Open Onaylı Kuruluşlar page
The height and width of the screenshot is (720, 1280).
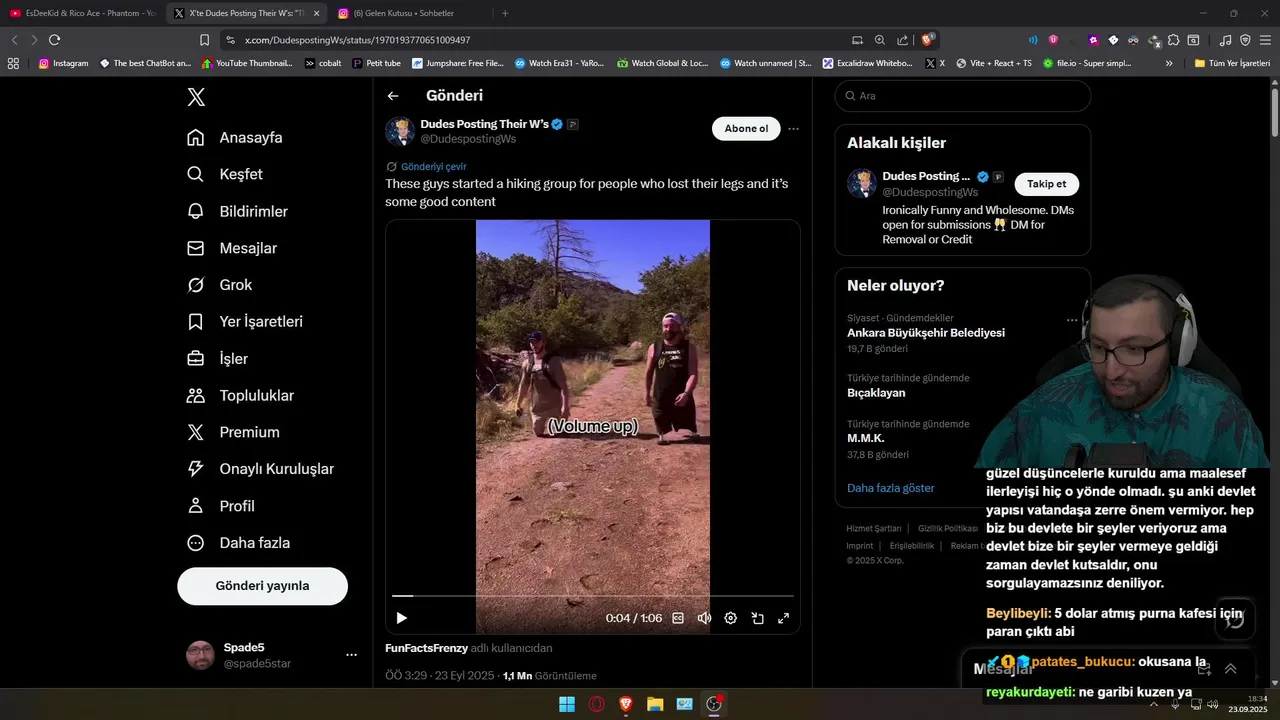pos(260,469)
